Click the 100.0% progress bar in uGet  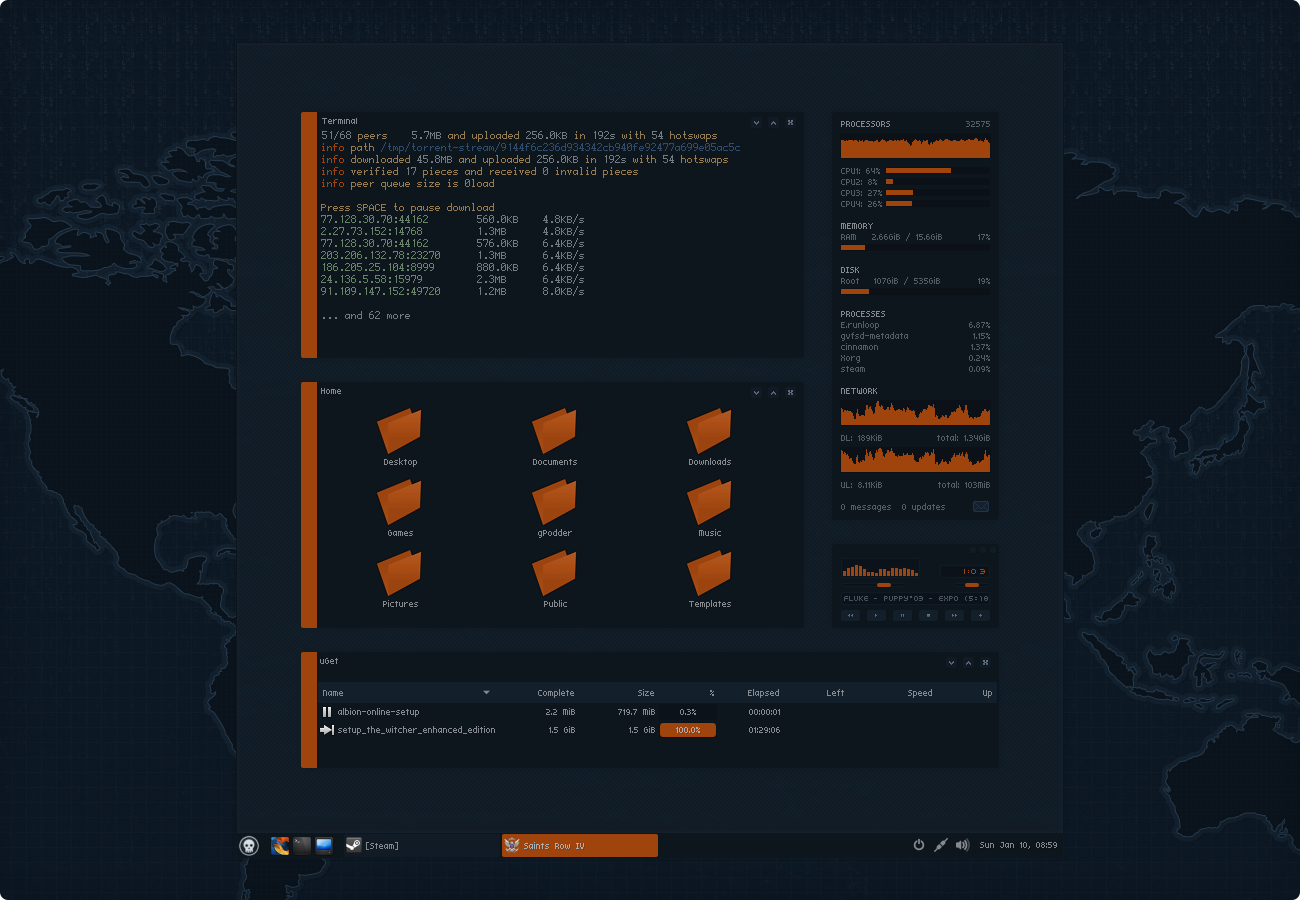coord(688,730)
